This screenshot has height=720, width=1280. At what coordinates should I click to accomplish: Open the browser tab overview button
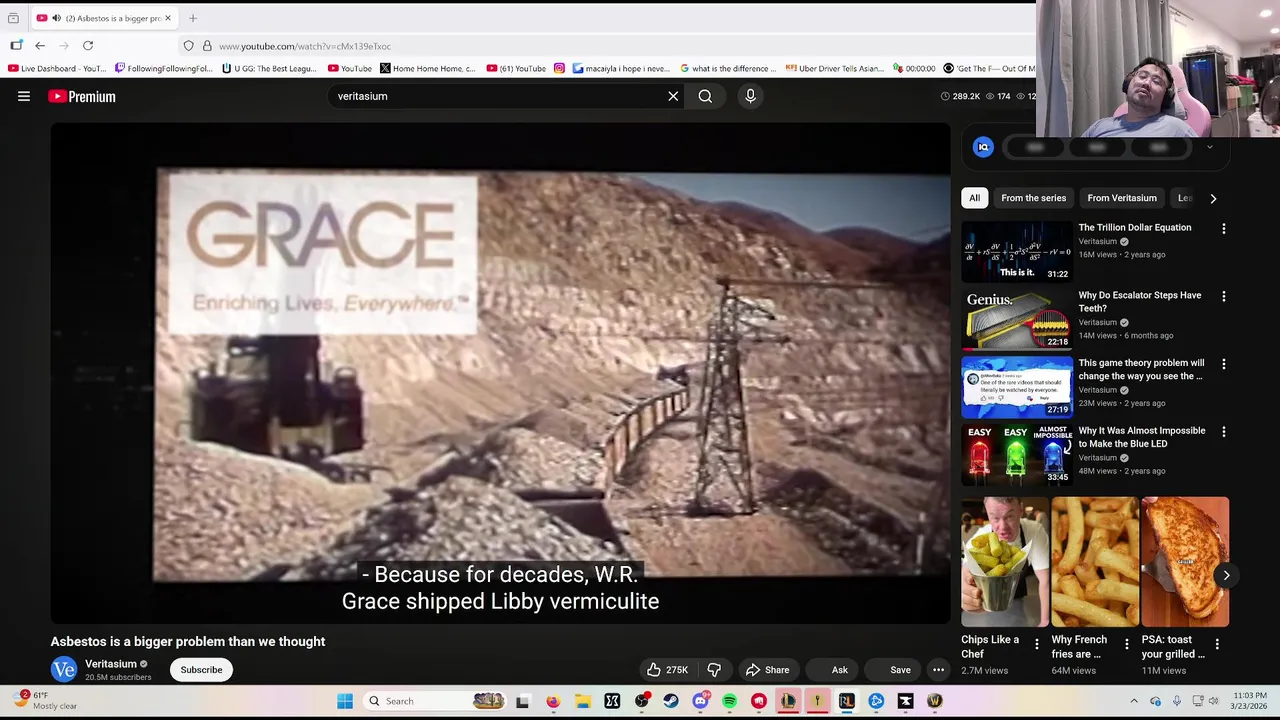tap(13, 18)
